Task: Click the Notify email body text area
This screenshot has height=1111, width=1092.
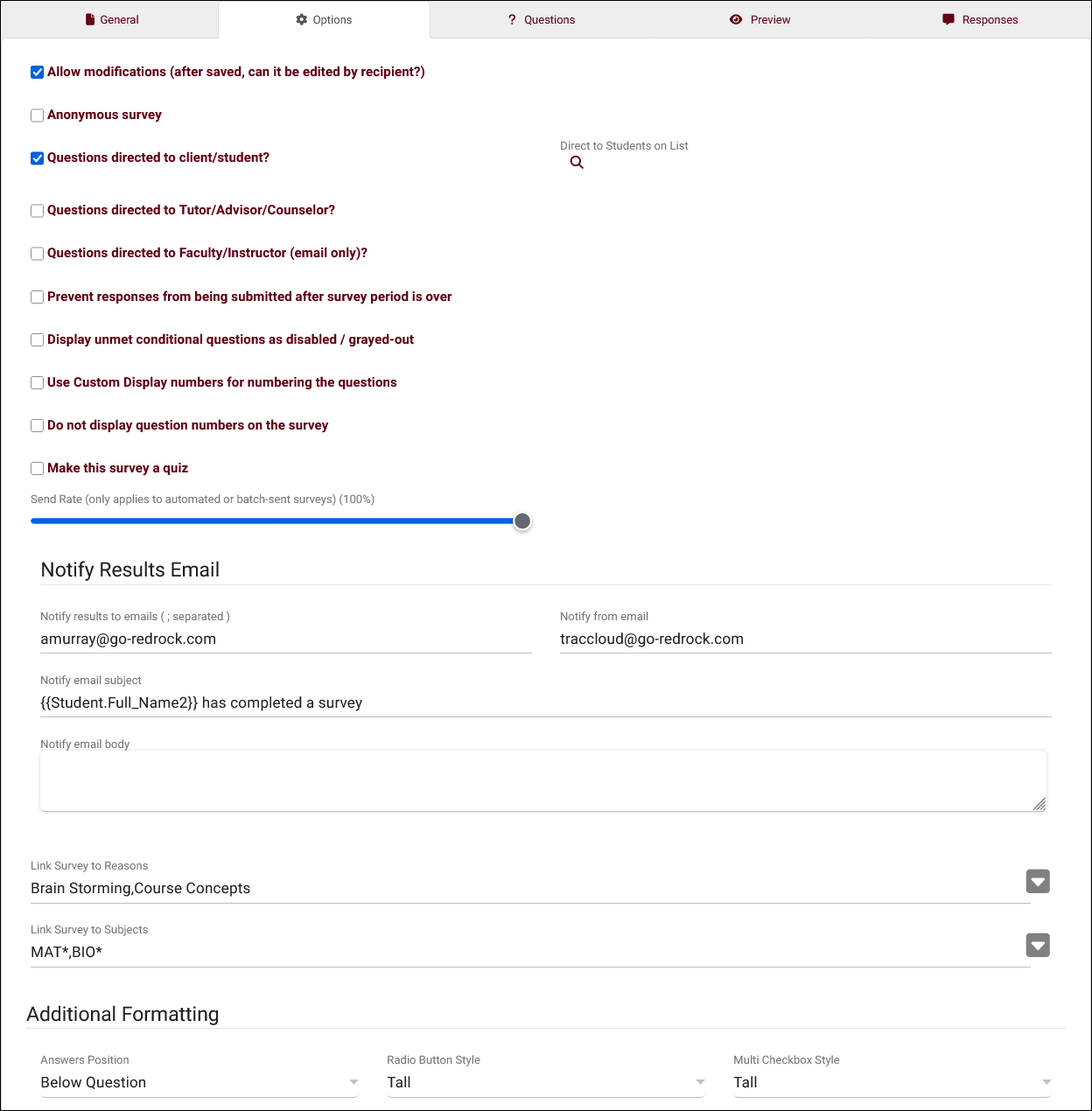Action: [543, 780]
